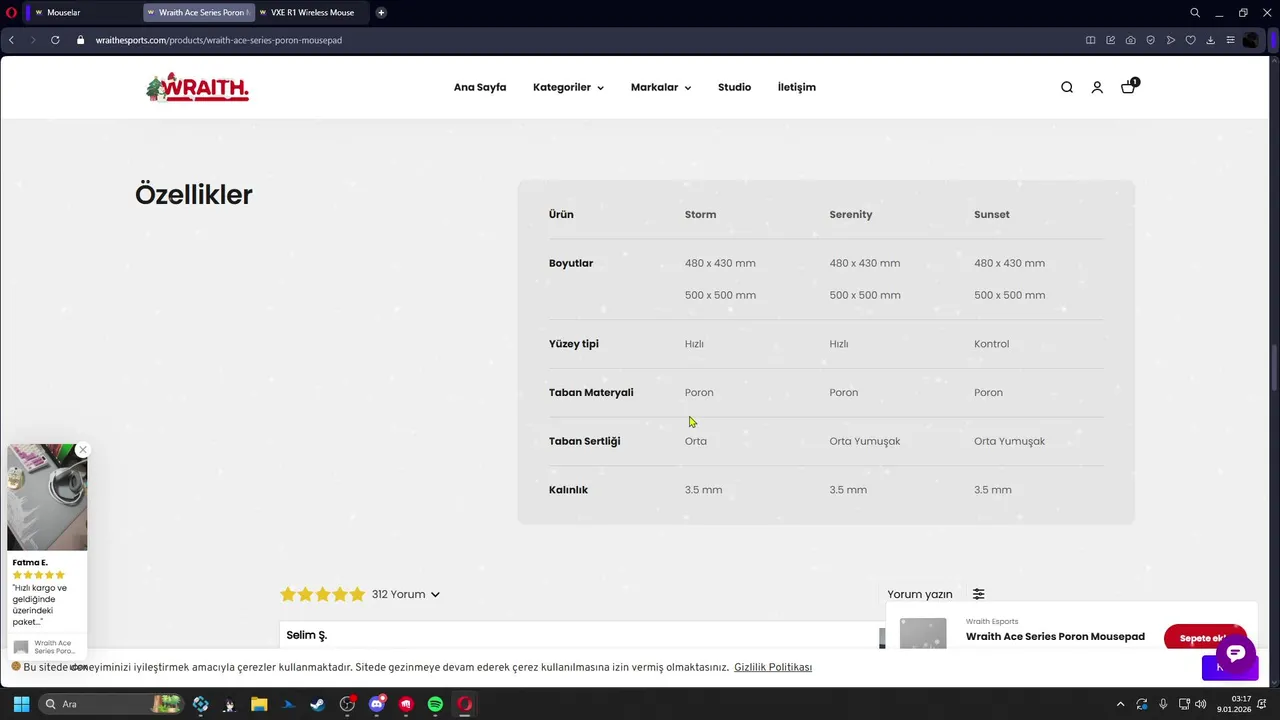Add page to bookmarks heart icon
This screenshot has width=1280, height=720.
point(1190,40)
